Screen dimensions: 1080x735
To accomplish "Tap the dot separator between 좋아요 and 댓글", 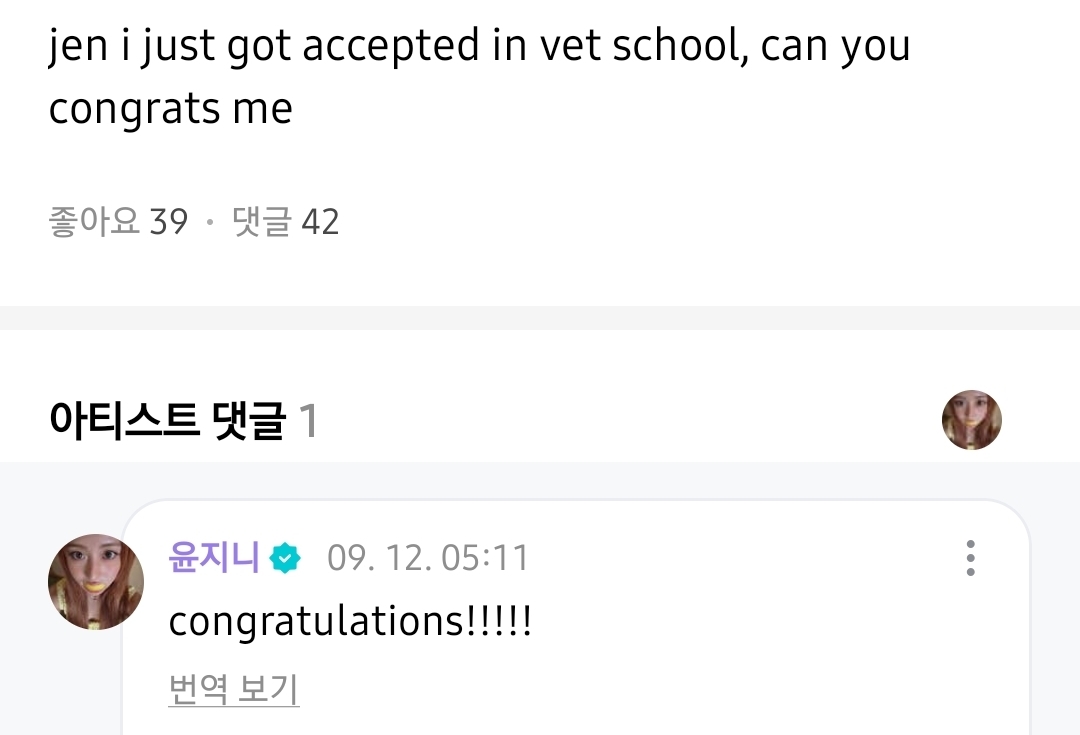I will (x=209, y=222).
